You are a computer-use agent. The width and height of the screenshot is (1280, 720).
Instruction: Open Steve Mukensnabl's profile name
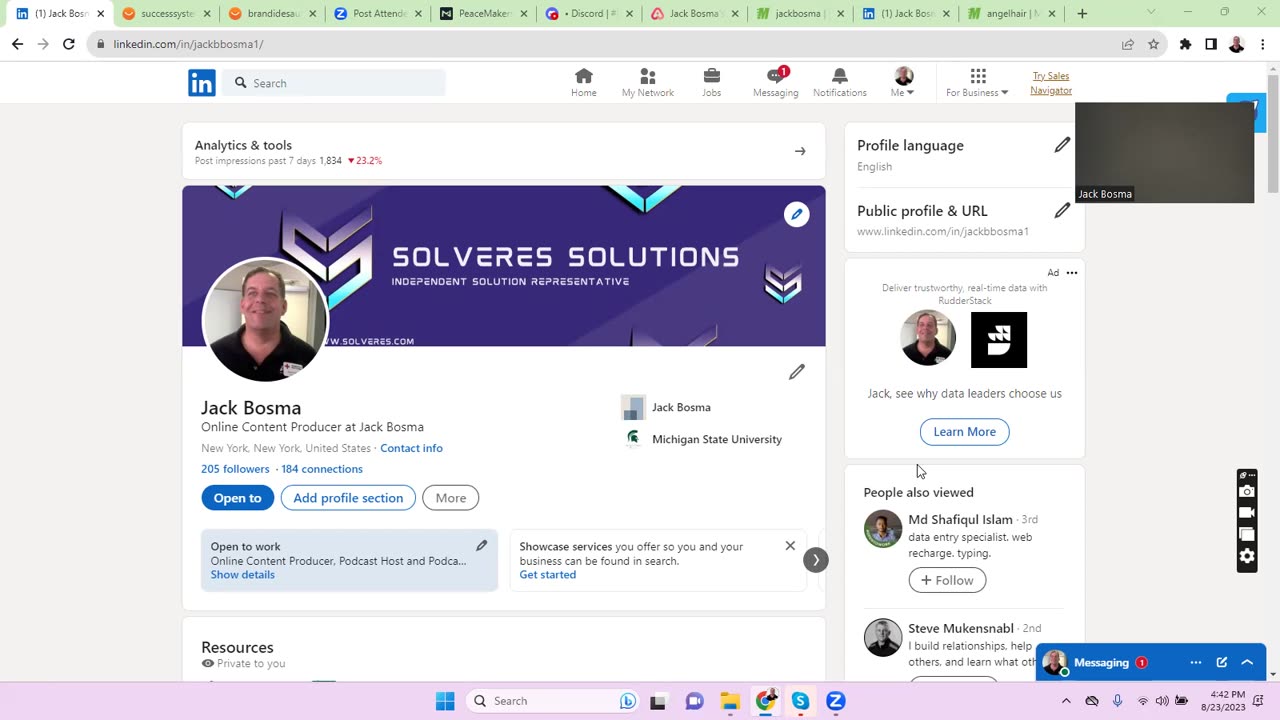click(961, 628)
